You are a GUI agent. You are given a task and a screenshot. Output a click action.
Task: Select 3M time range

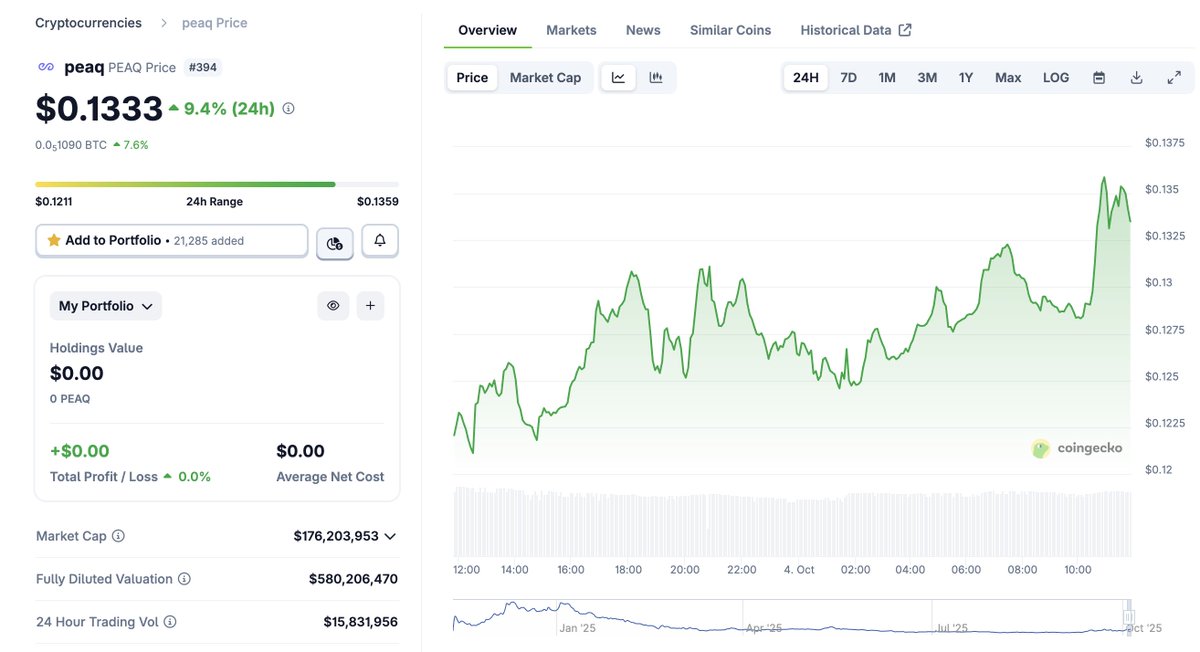pos(927,77)
